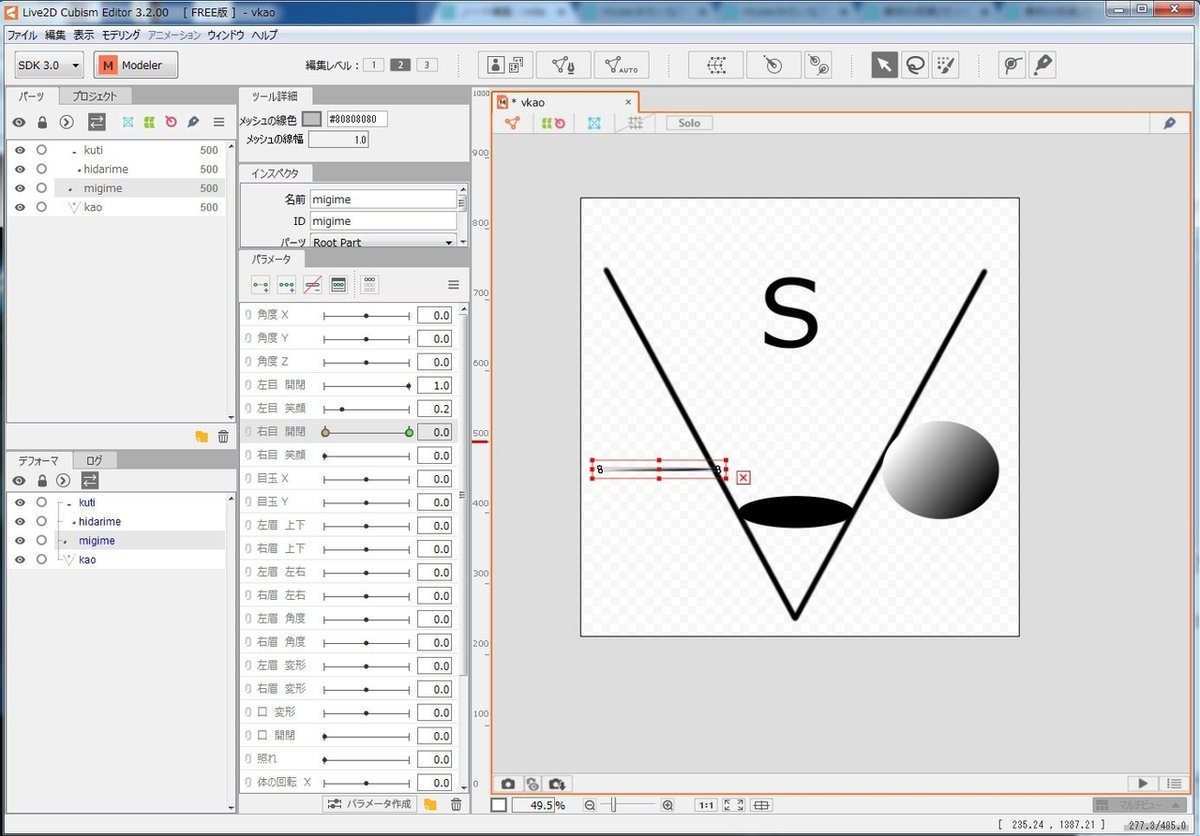The width and height of the screenshot is (1200, 836).
Task: Set edit level to 1
Action: [x=373, y=65]
